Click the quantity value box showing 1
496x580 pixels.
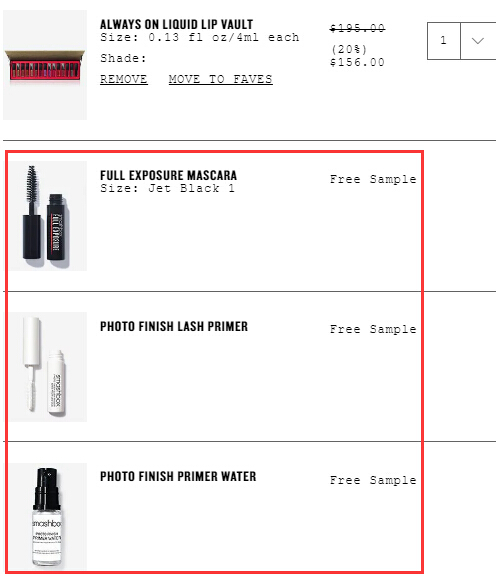(x=444, y=41)
